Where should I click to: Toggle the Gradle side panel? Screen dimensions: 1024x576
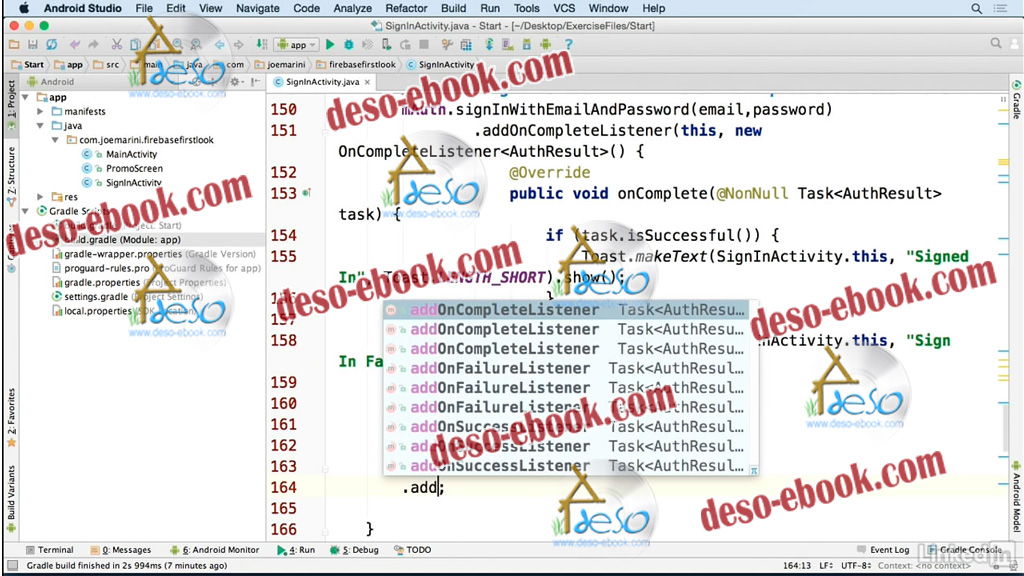tap(1016, 102)
